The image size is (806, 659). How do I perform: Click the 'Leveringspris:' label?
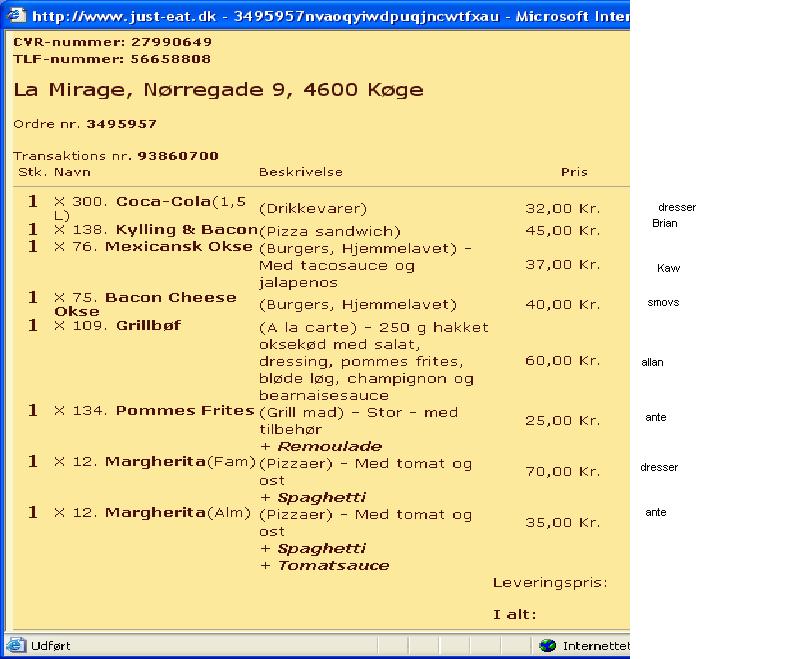point(550,583)
